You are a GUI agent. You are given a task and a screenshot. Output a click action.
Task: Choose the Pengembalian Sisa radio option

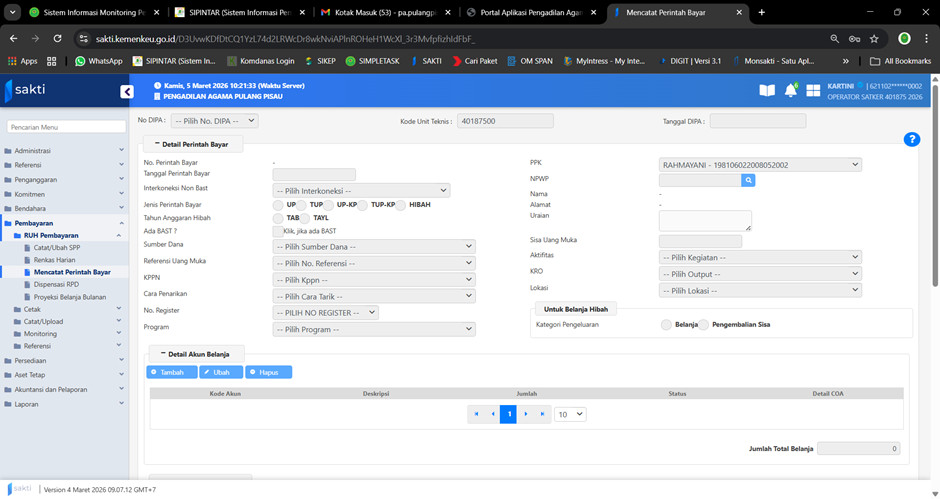(704, 324)
